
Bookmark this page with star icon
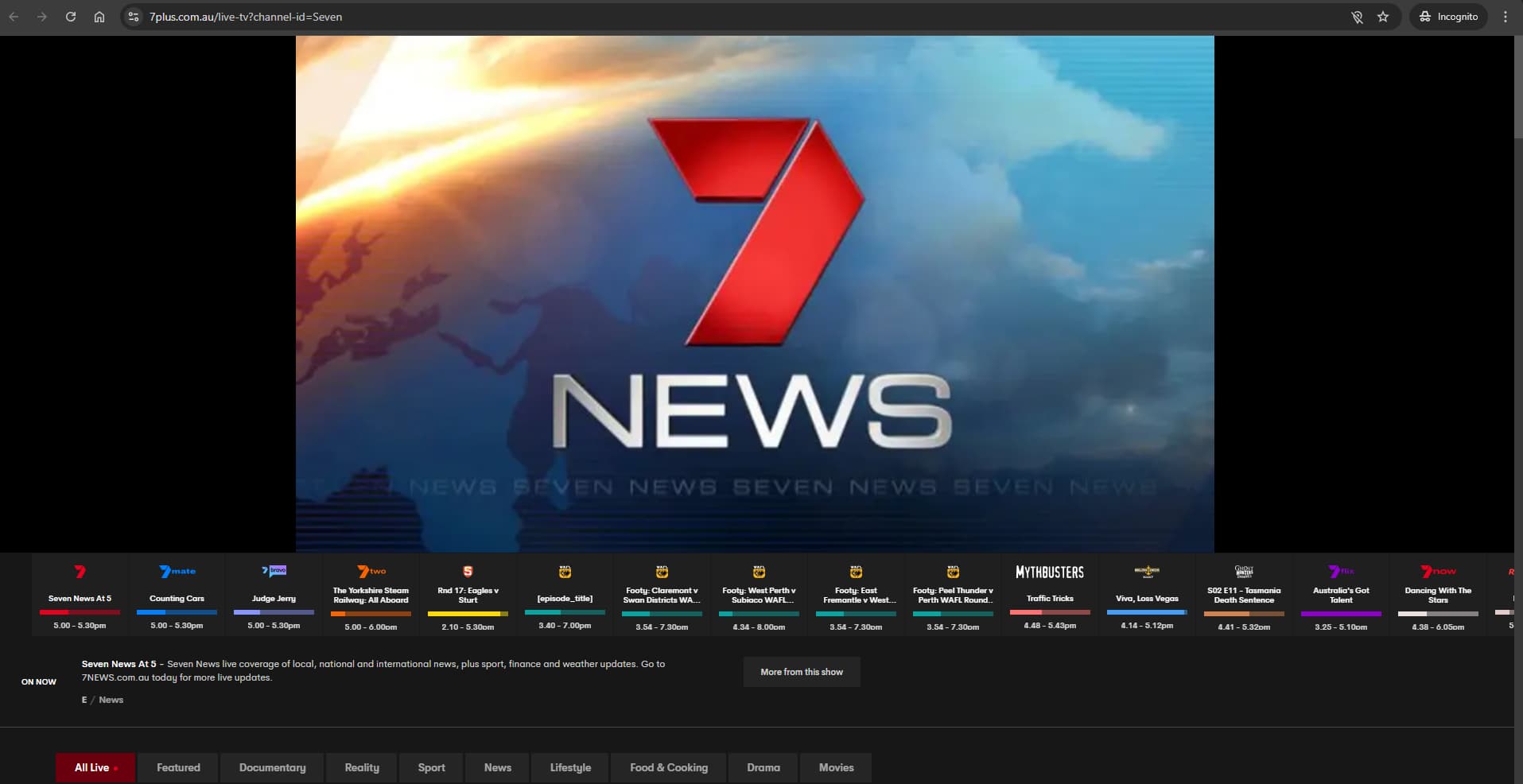point(1383,17)
